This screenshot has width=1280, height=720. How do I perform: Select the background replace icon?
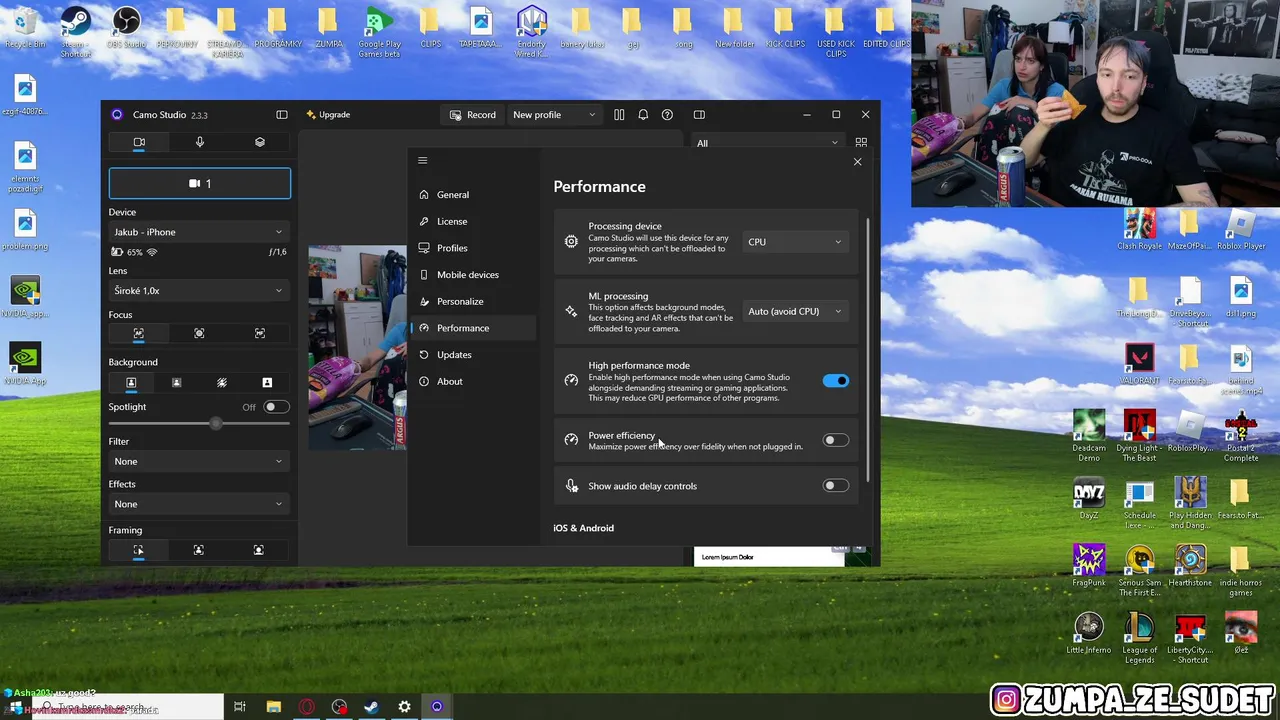(267, 383)
